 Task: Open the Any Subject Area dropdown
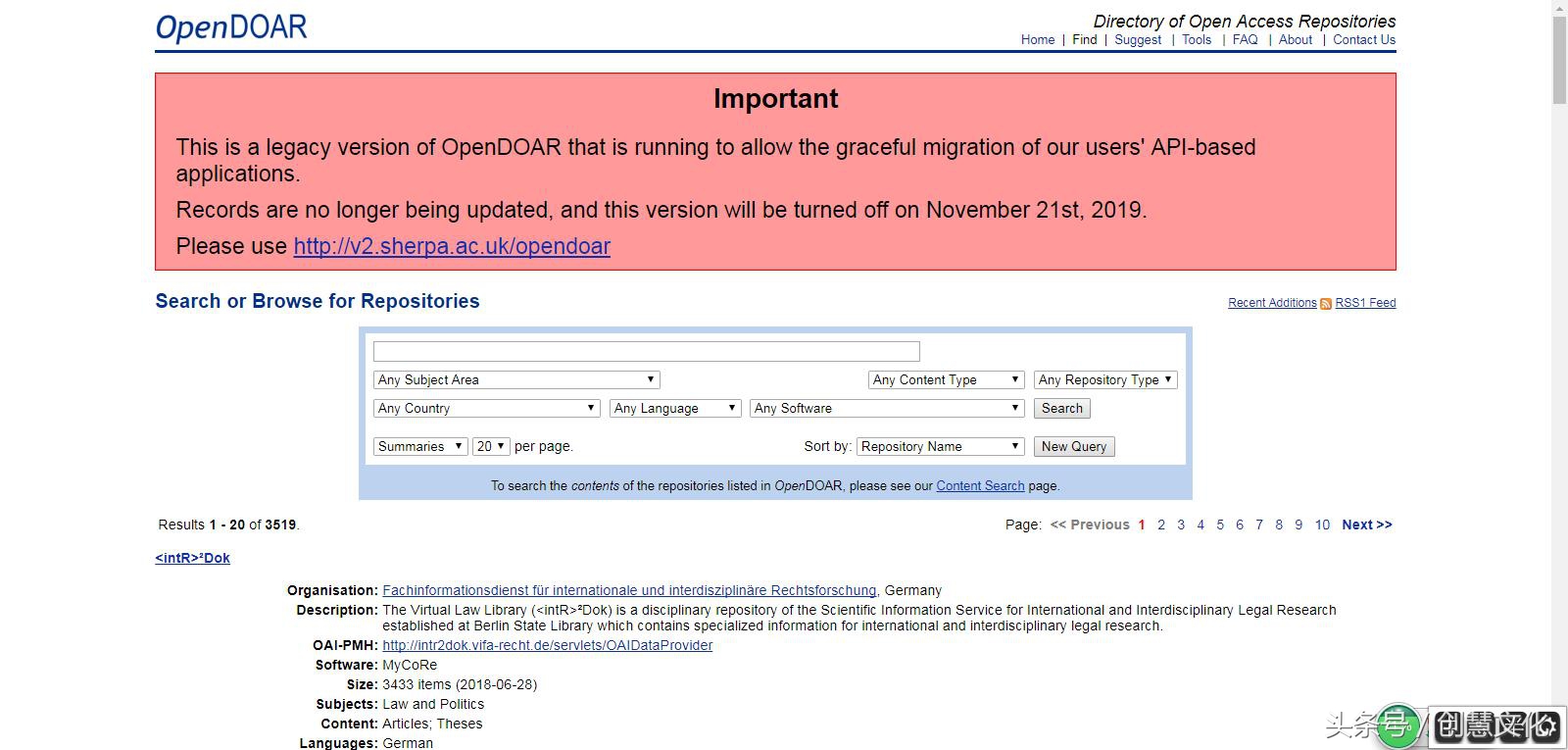coord(515,379)
